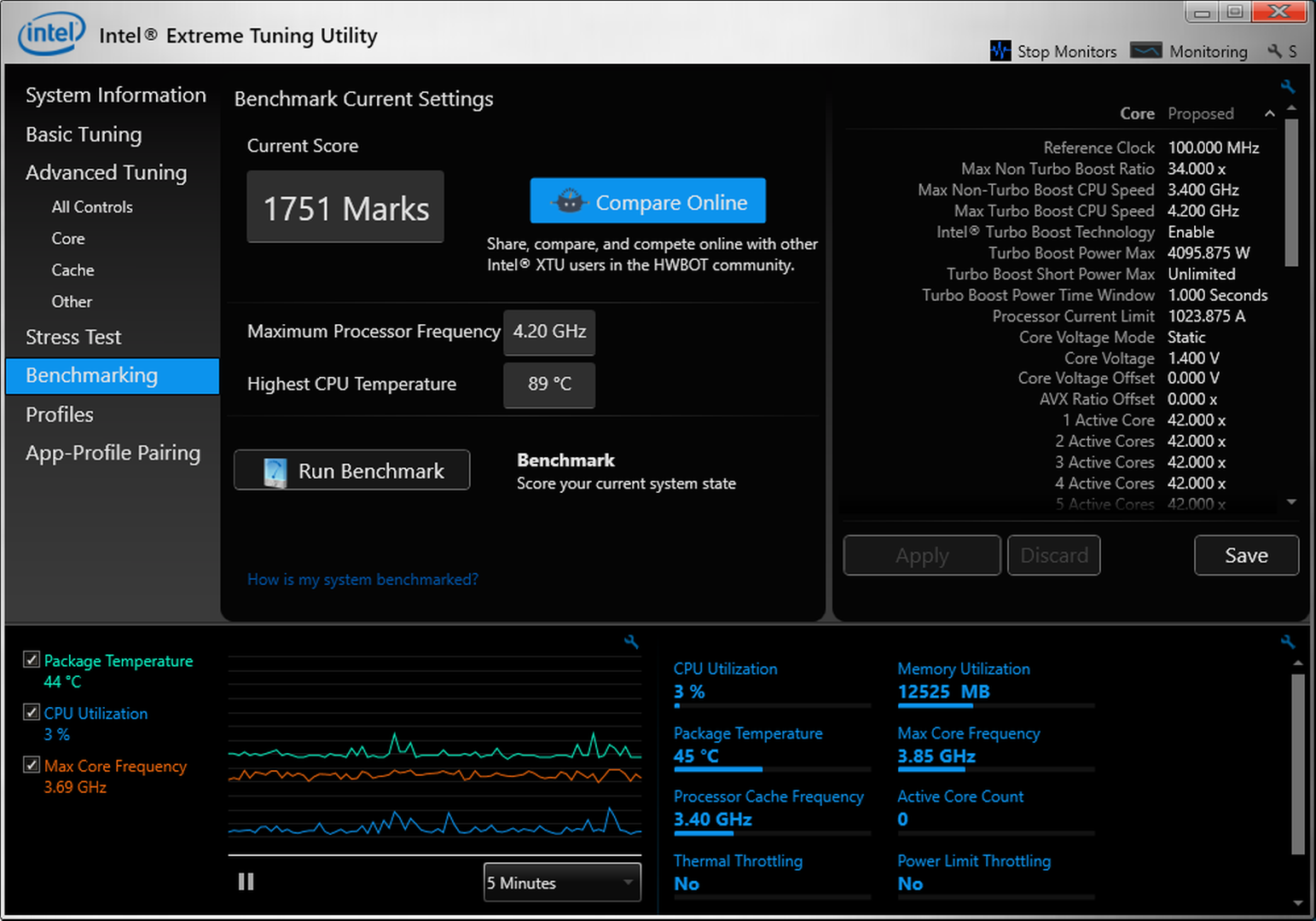Click the 4.20 GHz frequency value
The image size is (1316, 921).
(x=549, y=332)
